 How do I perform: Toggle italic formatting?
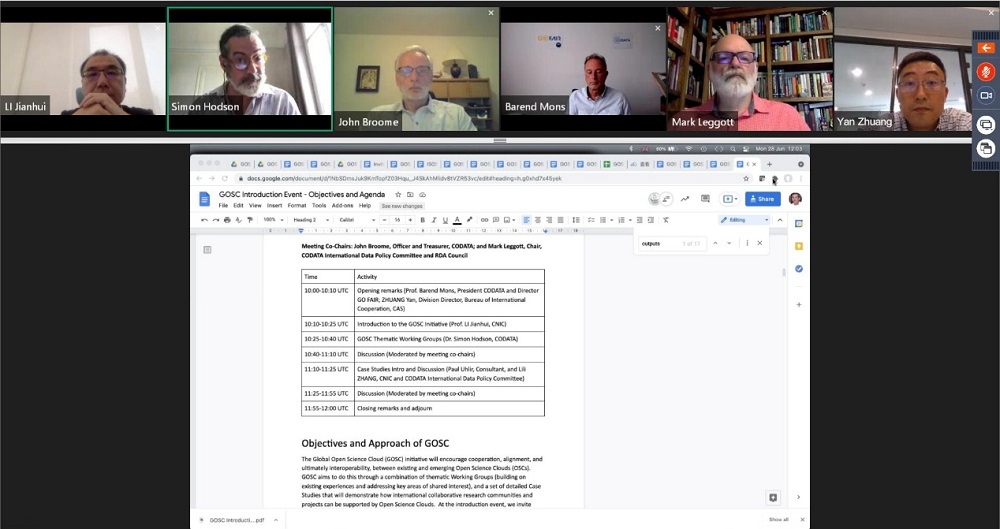(434, 220)
